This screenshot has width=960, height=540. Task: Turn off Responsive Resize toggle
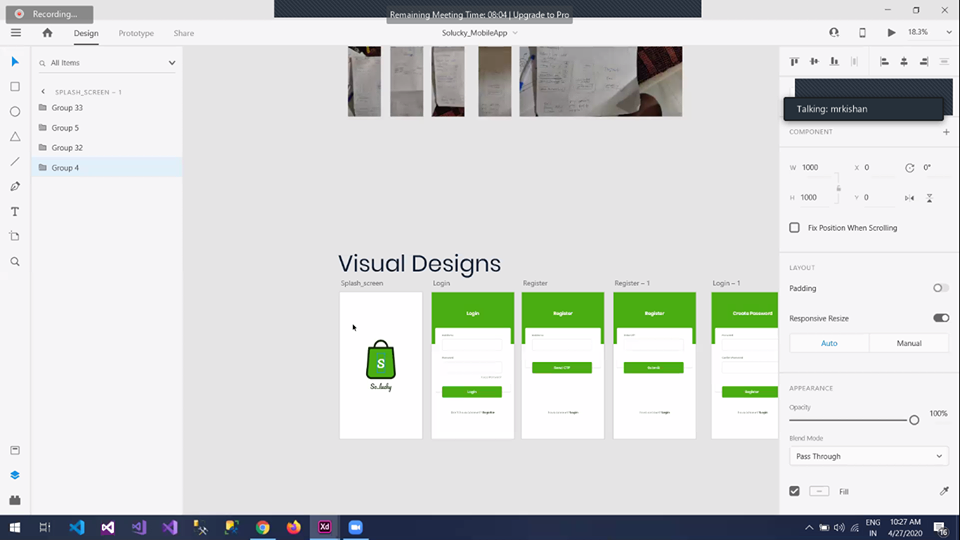click(940, 318)
